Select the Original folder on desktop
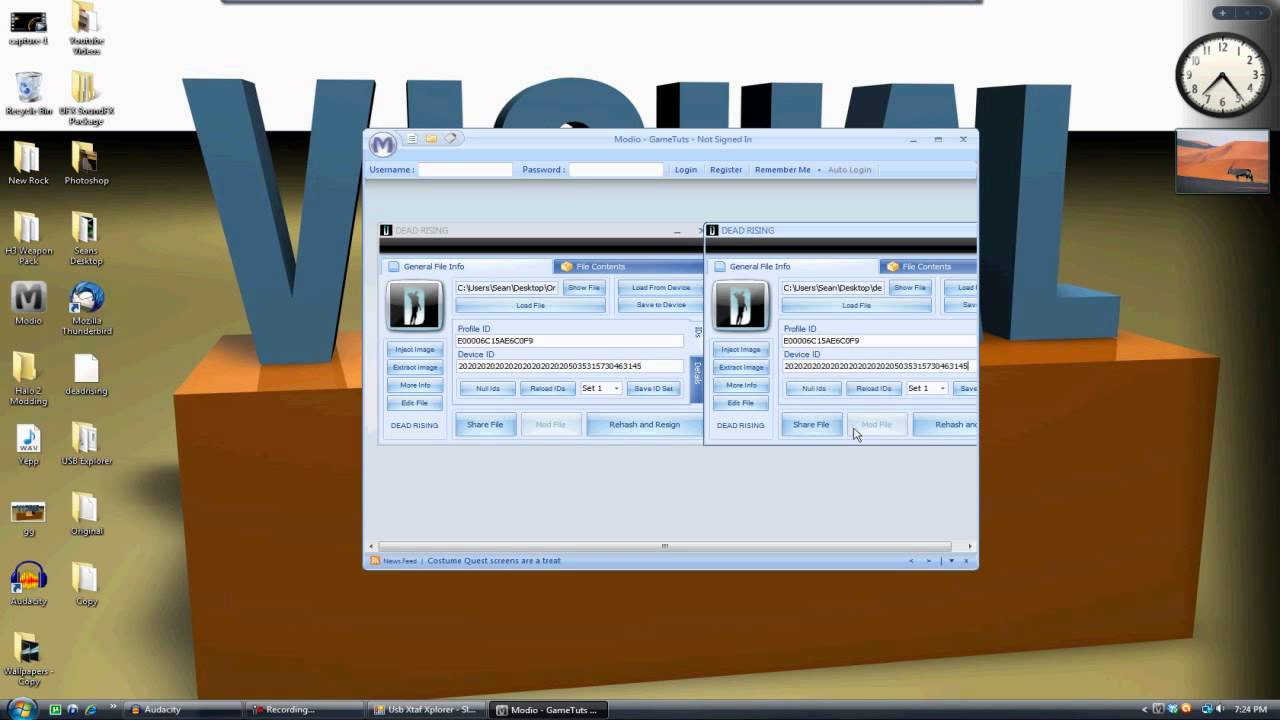 [x=86, y=514]
